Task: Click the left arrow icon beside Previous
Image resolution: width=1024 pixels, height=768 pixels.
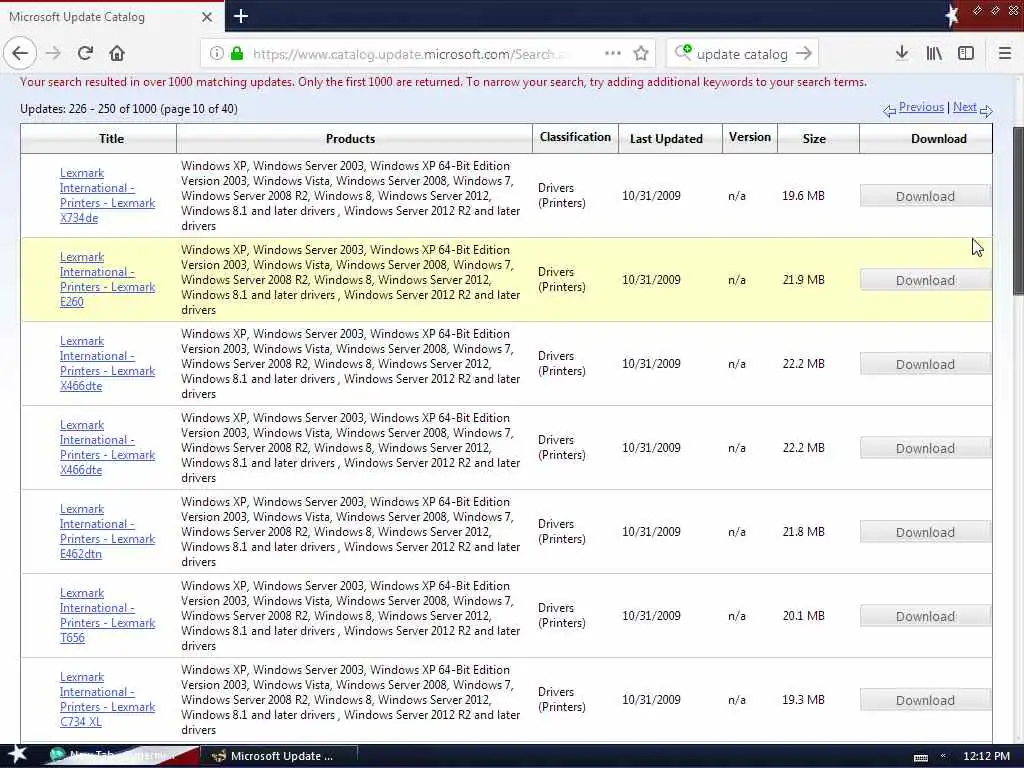Action: click(x=889, y=111)
